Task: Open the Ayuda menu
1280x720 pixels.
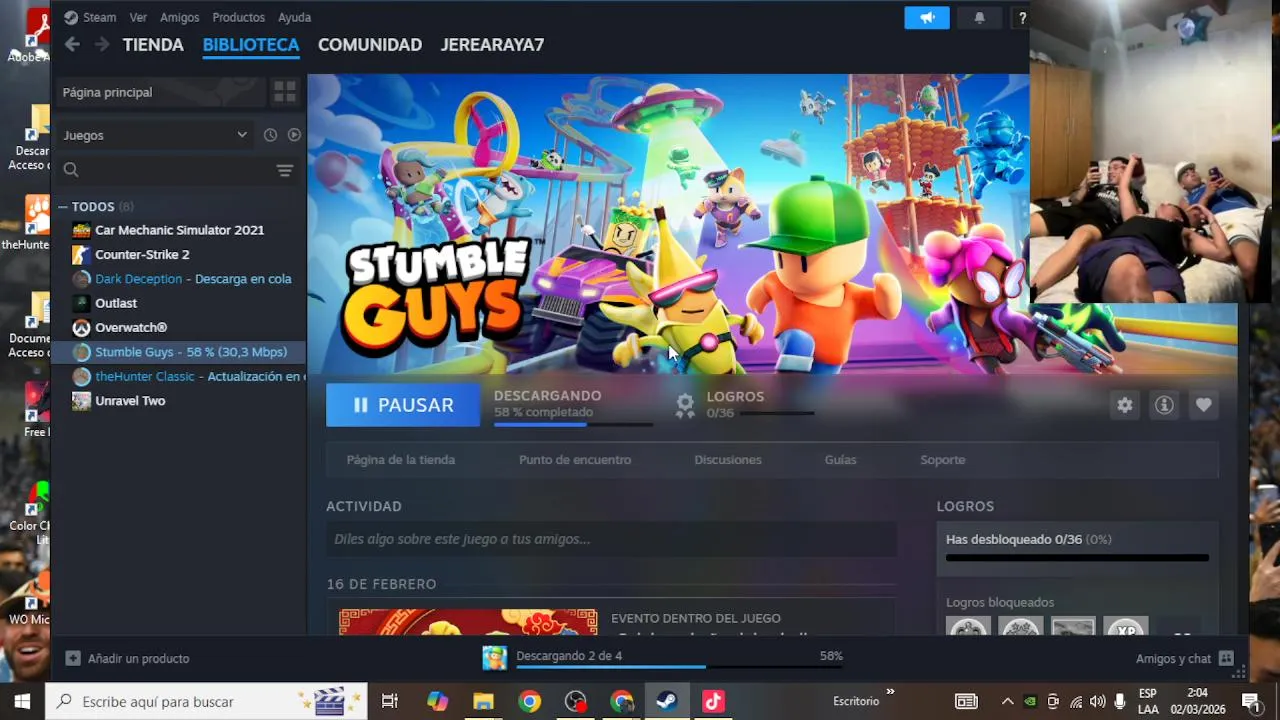Action: pos(294,17)
